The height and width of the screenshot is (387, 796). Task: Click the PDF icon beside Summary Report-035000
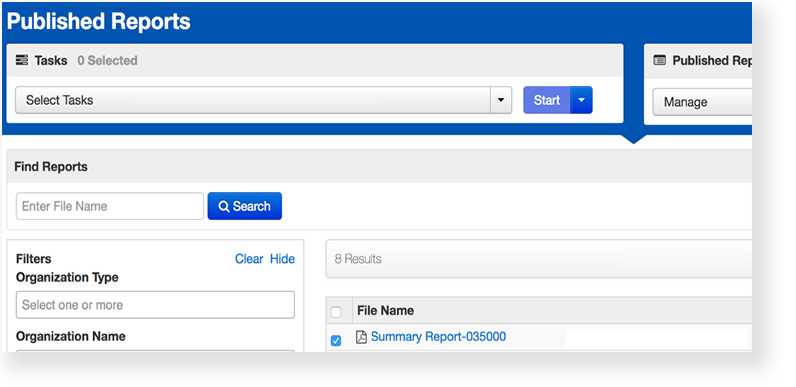coord(361,337)
